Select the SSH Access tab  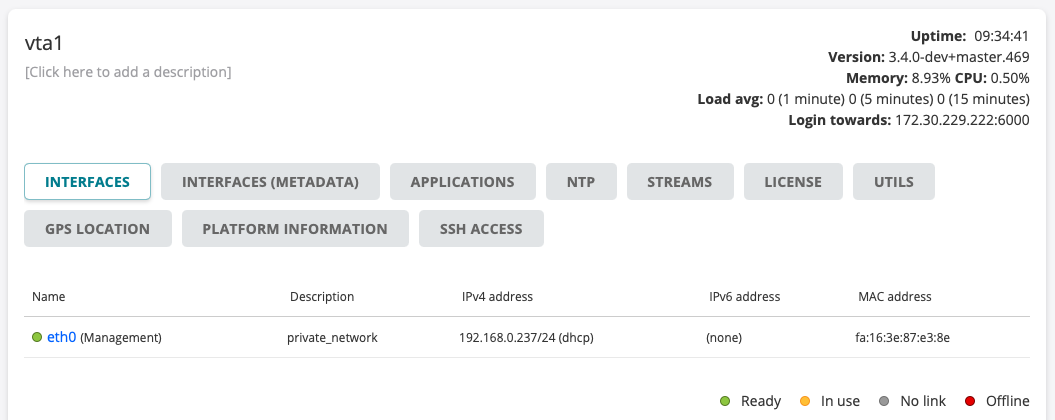click(481, 228)
